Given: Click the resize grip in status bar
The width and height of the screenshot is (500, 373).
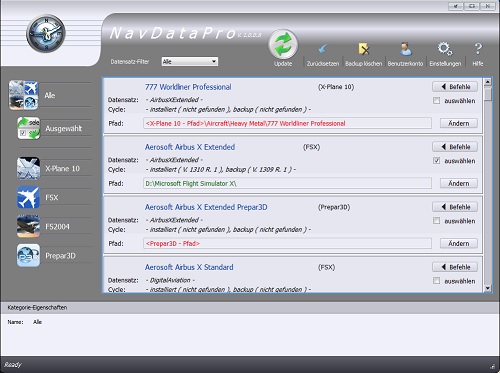Looking at the screenshot, I should point(493,366).
